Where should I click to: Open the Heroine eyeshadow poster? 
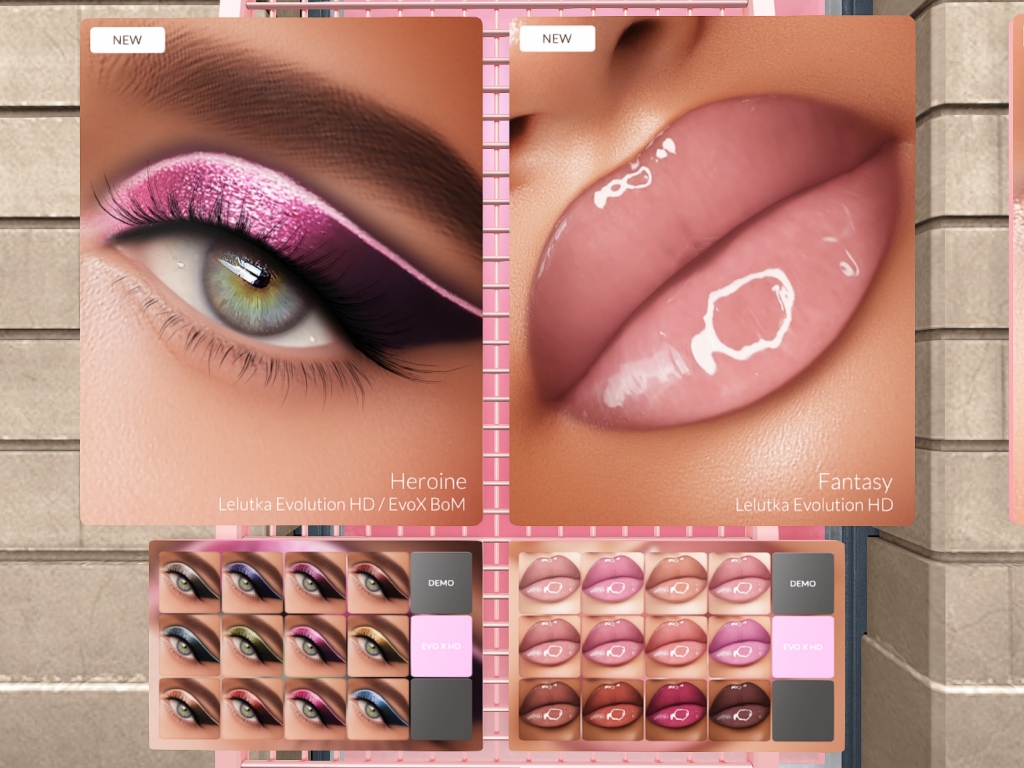pos(281,270)
